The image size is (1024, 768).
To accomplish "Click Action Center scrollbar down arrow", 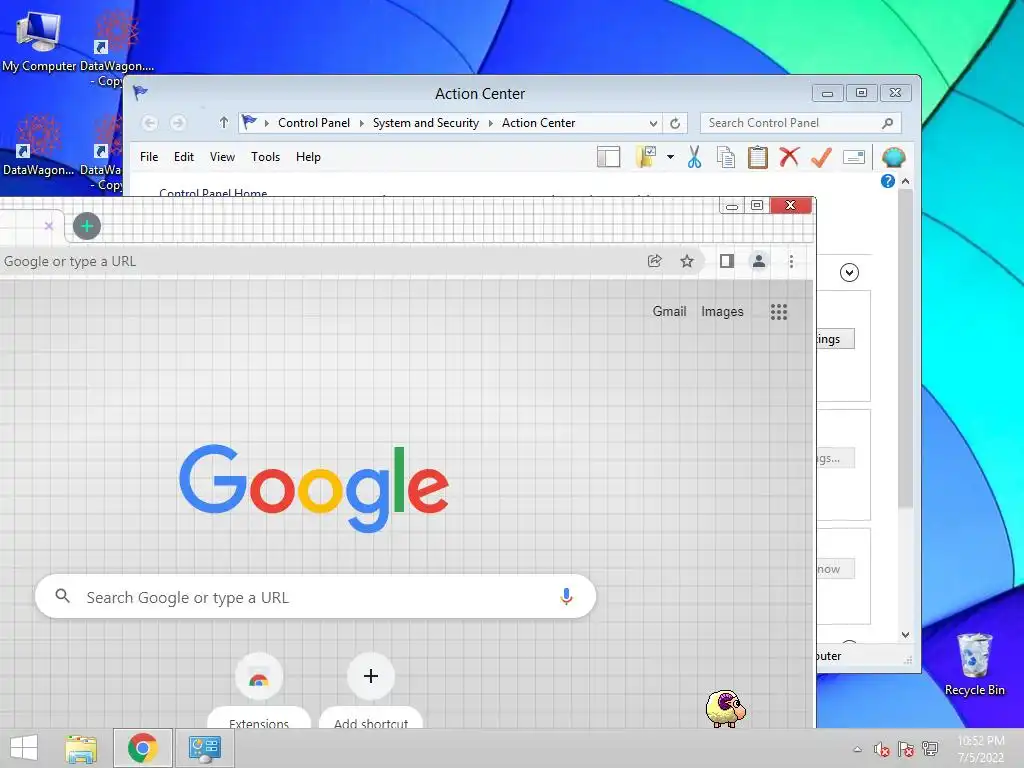I will tap(905, 635).
